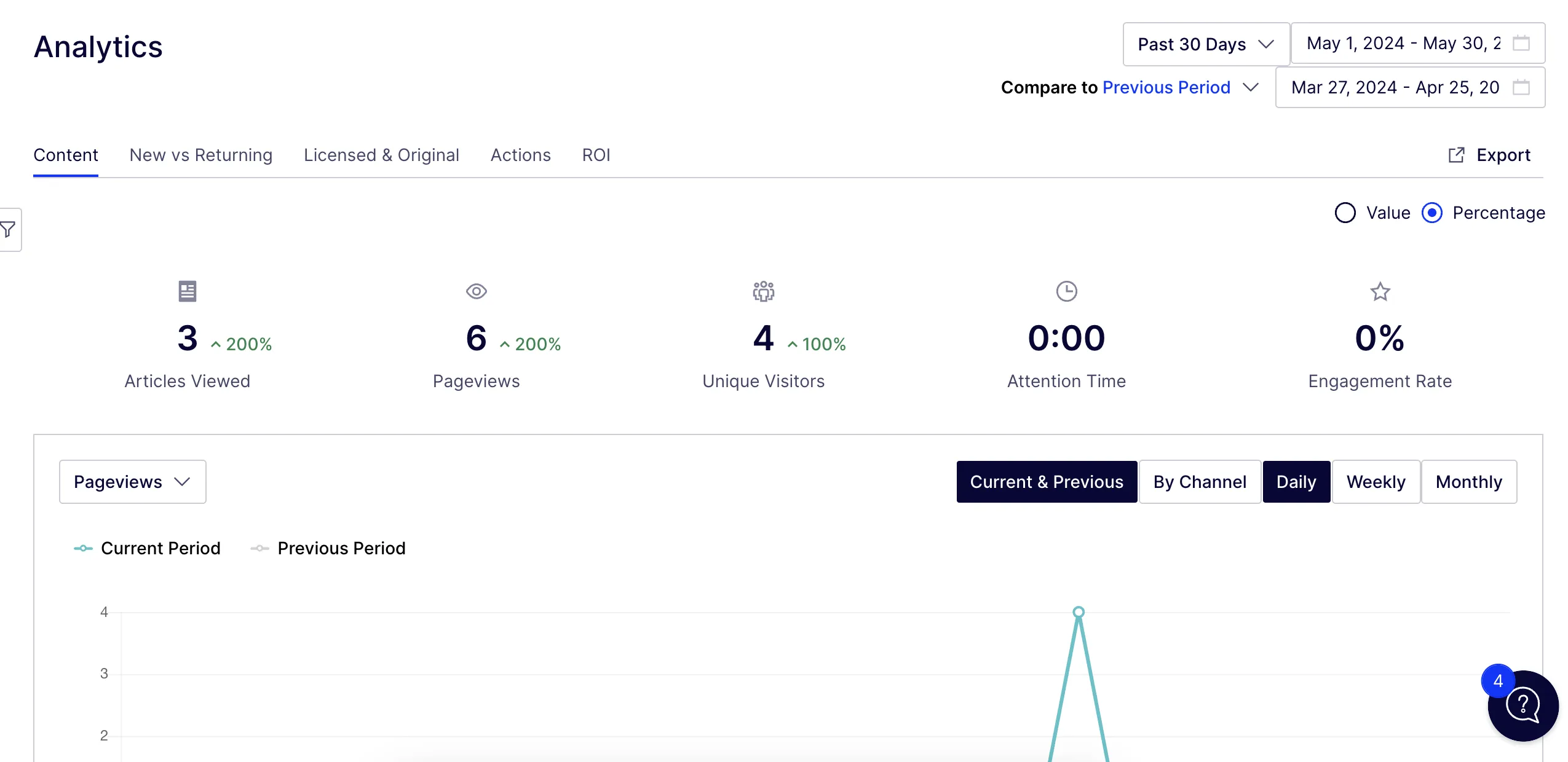Click the Unique Visitors people icon
This screenshot has width=1568, height=762.
[764, 291]
